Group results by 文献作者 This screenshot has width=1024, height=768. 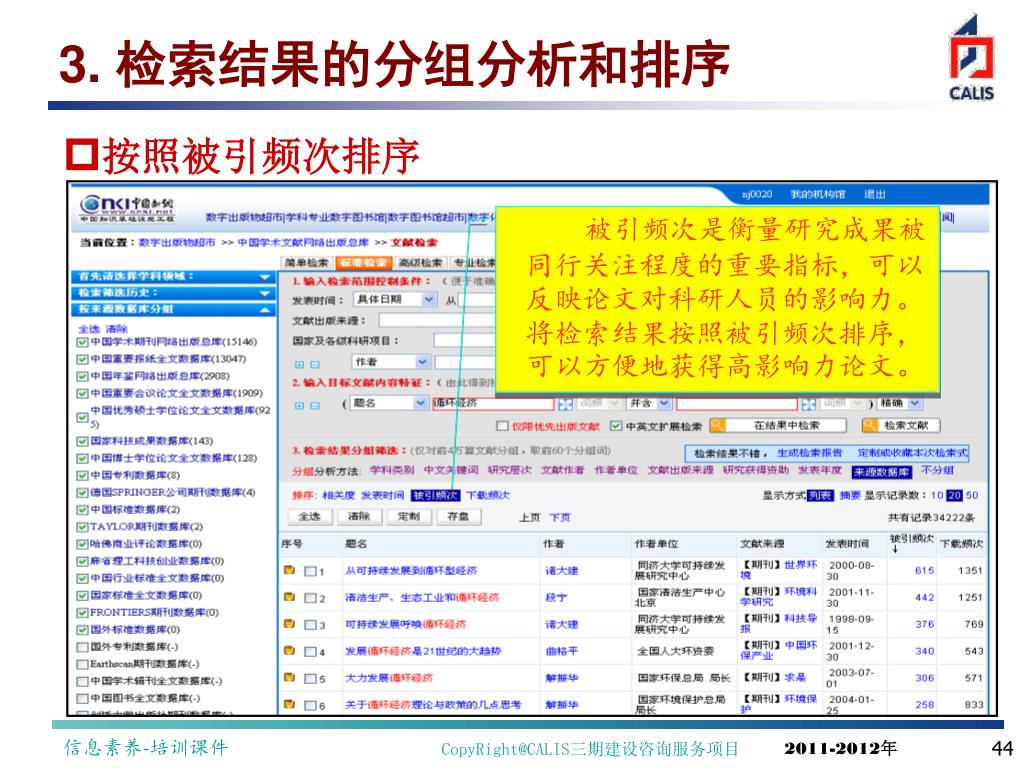pos(563,470)
